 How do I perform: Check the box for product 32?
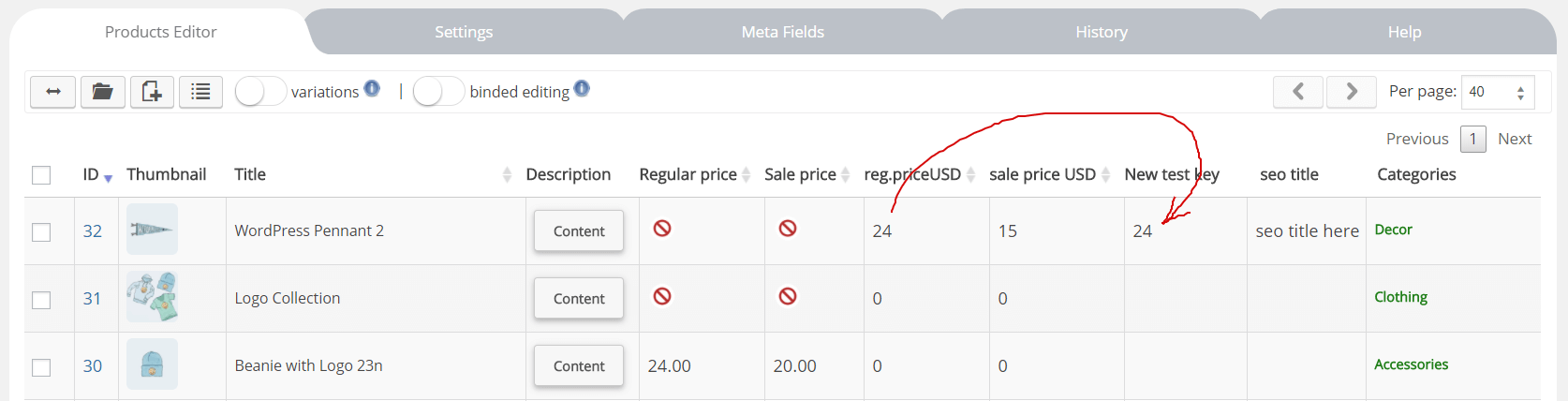coord(41,231)
